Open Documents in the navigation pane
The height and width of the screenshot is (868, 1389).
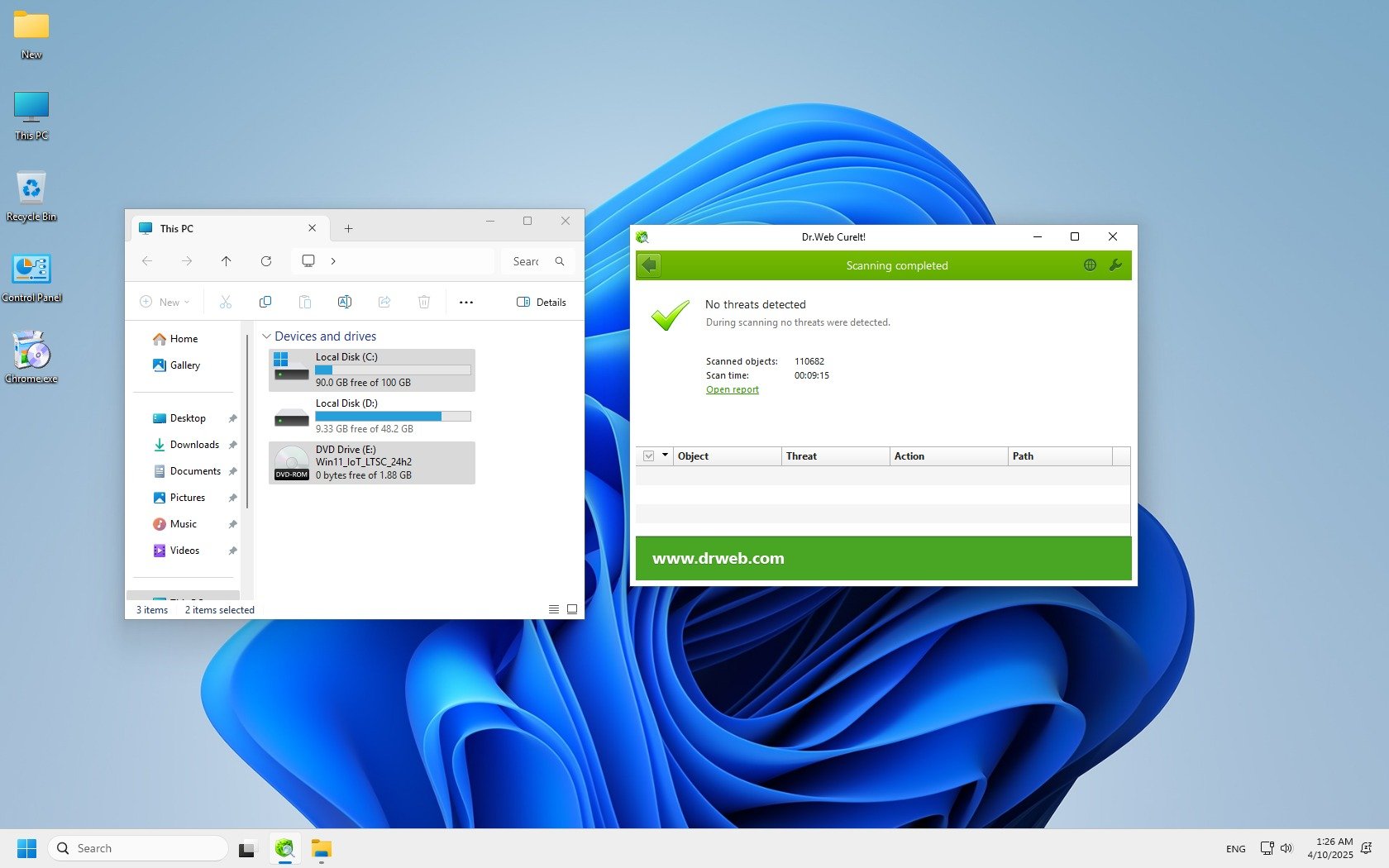187,471
